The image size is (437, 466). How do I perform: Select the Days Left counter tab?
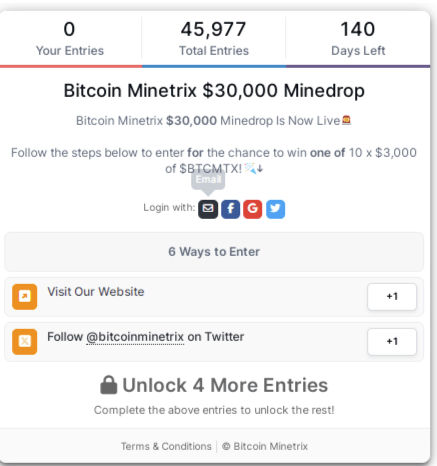click(358, 39)
